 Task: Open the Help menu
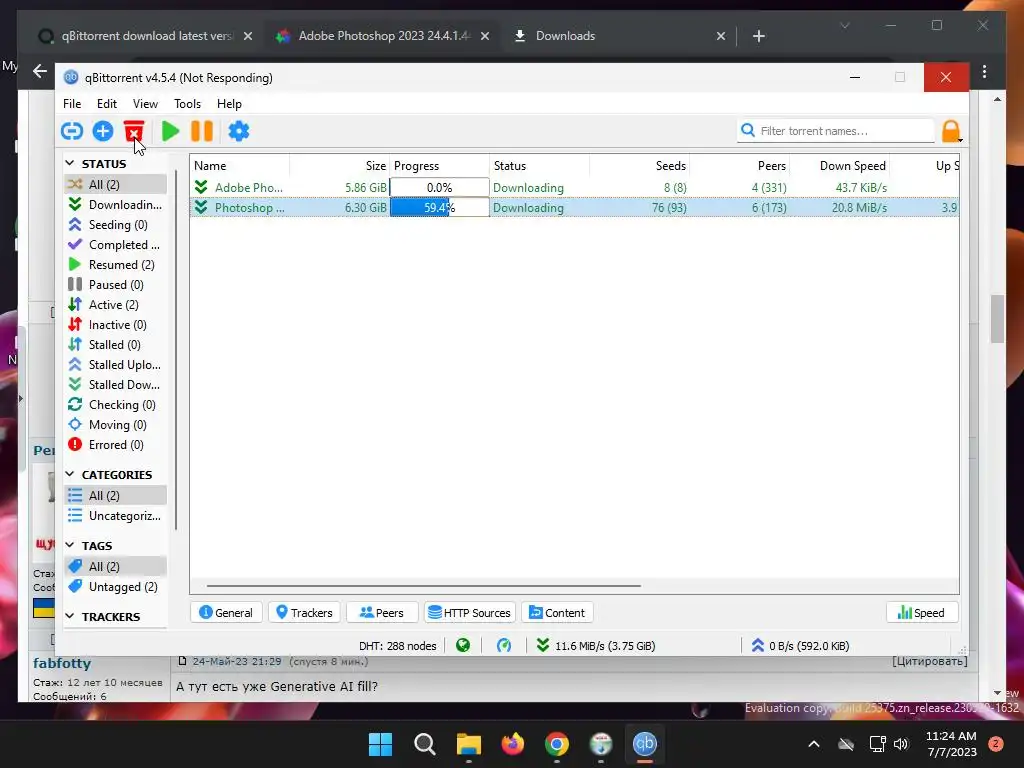pos(229,104)
